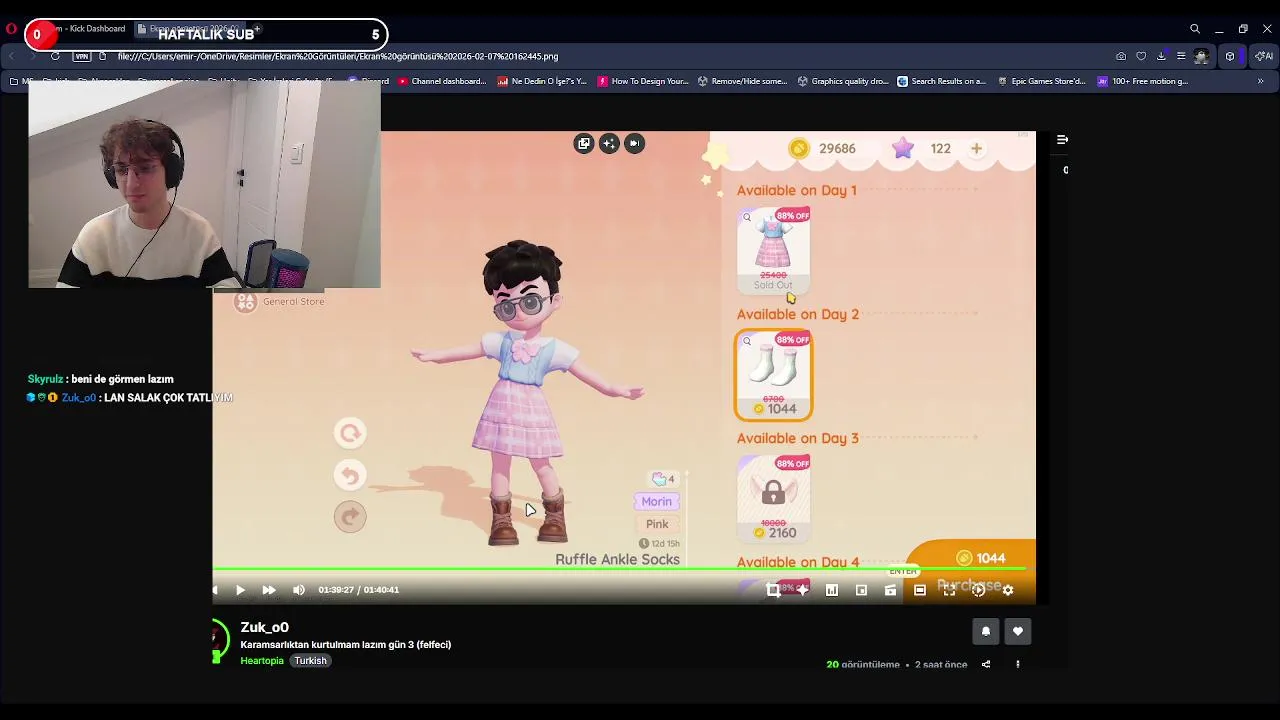Click the sparkle effects icon in player bar
1280x720 pixels.
(x=802, y=590)
